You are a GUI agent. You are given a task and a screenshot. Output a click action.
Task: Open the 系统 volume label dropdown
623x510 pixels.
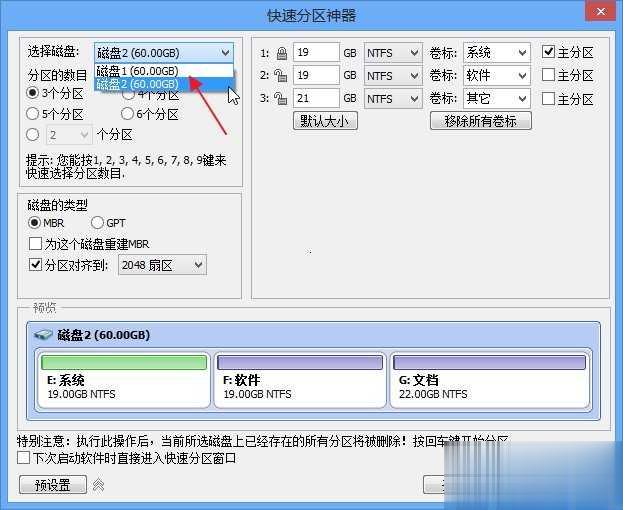(x=497, y=52)
